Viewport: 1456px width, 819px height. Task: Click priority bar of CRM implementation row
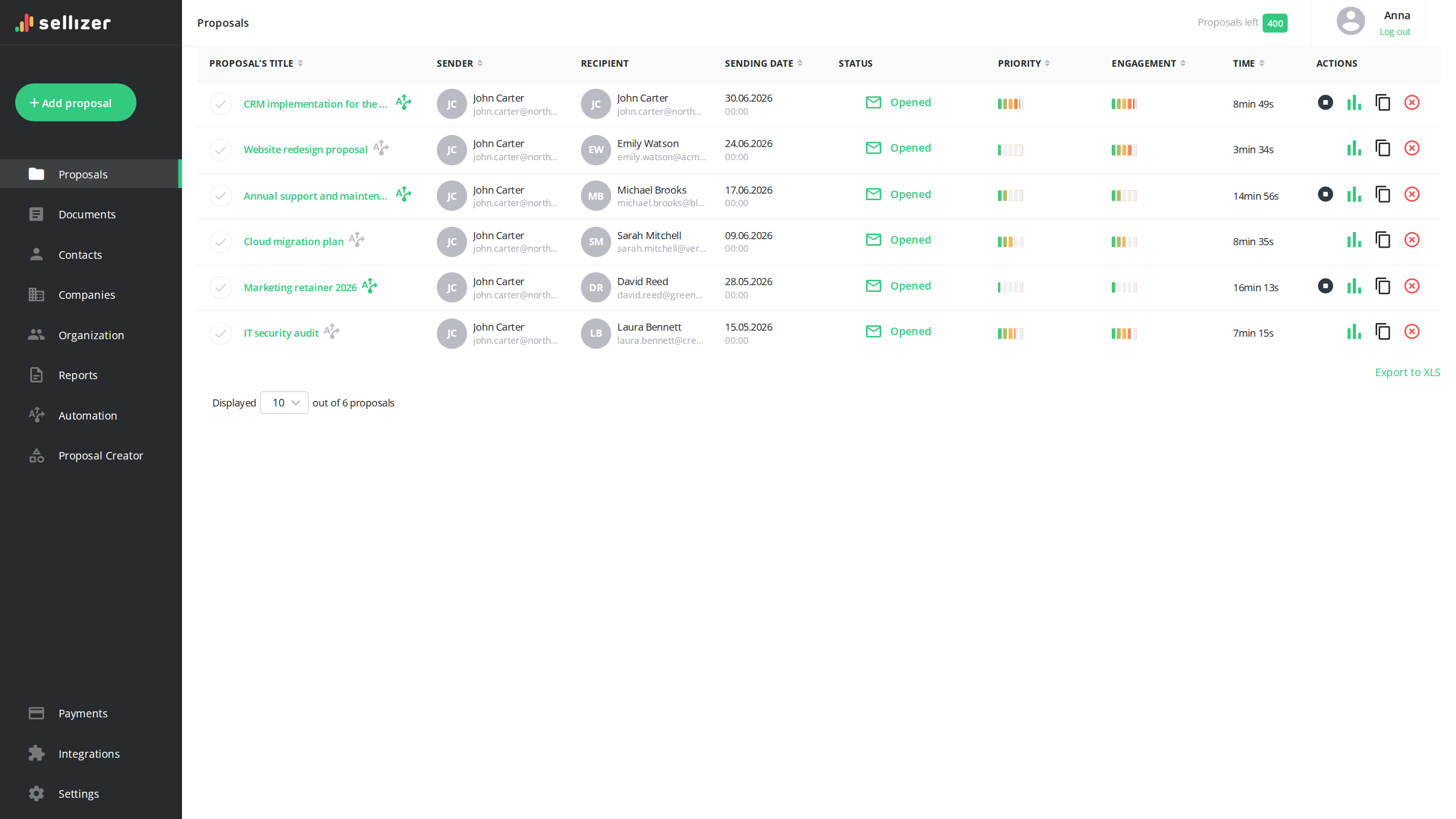pos(1010,104)
